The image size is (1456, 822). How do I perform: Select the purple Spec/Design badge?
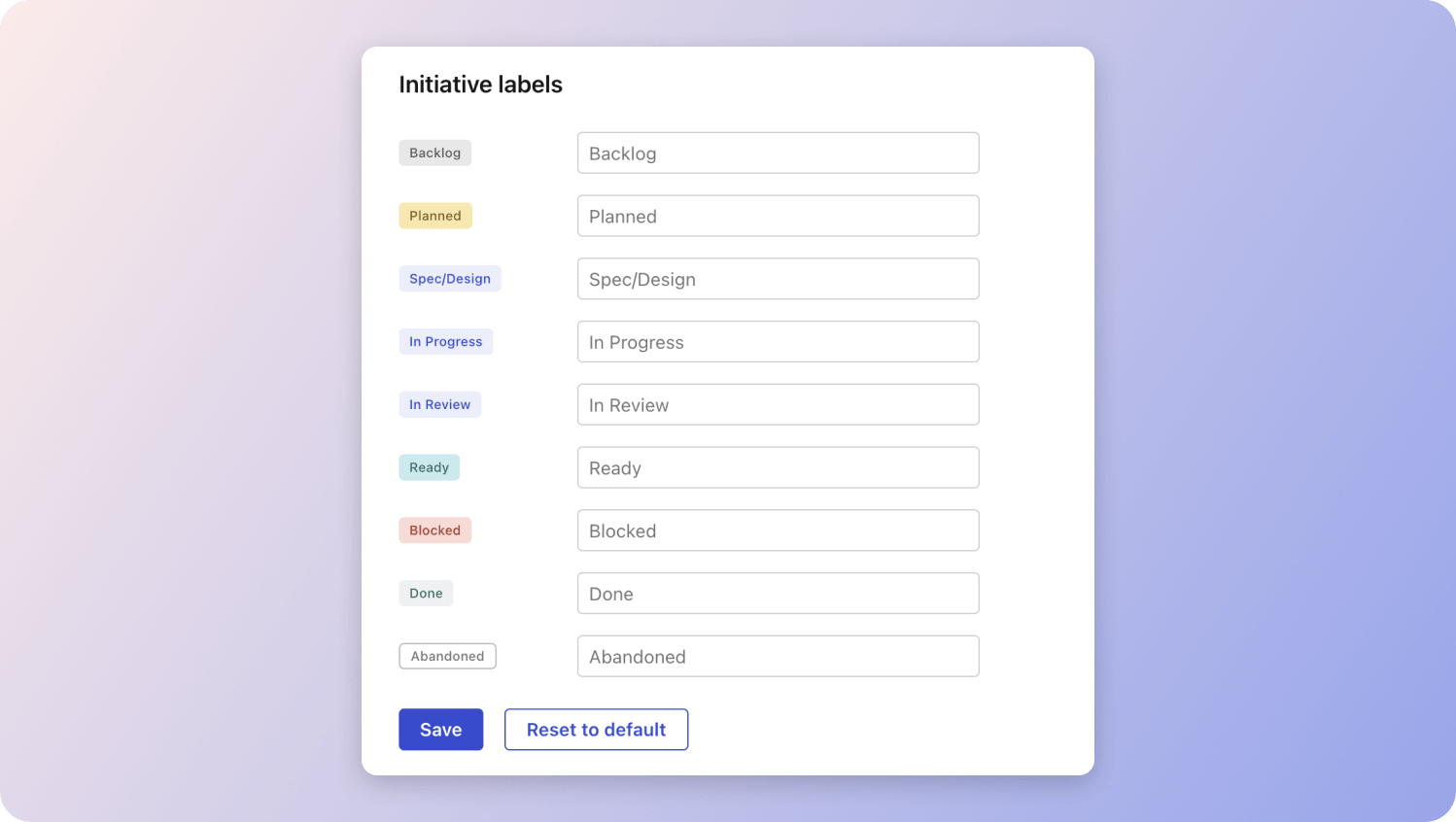pos(449,279)
